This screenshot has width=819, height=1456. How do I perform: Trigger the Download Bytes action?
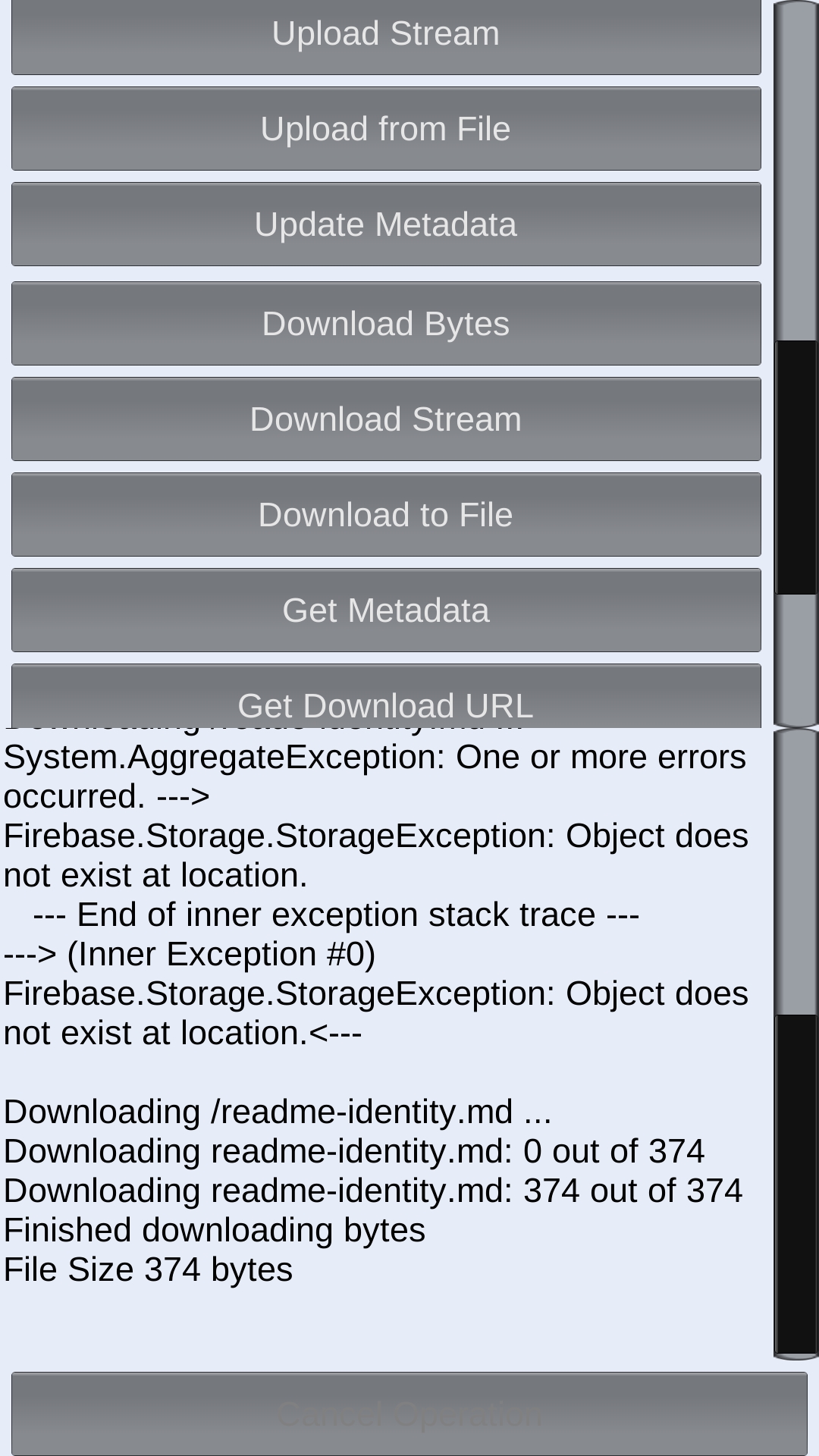coord(386,323)
